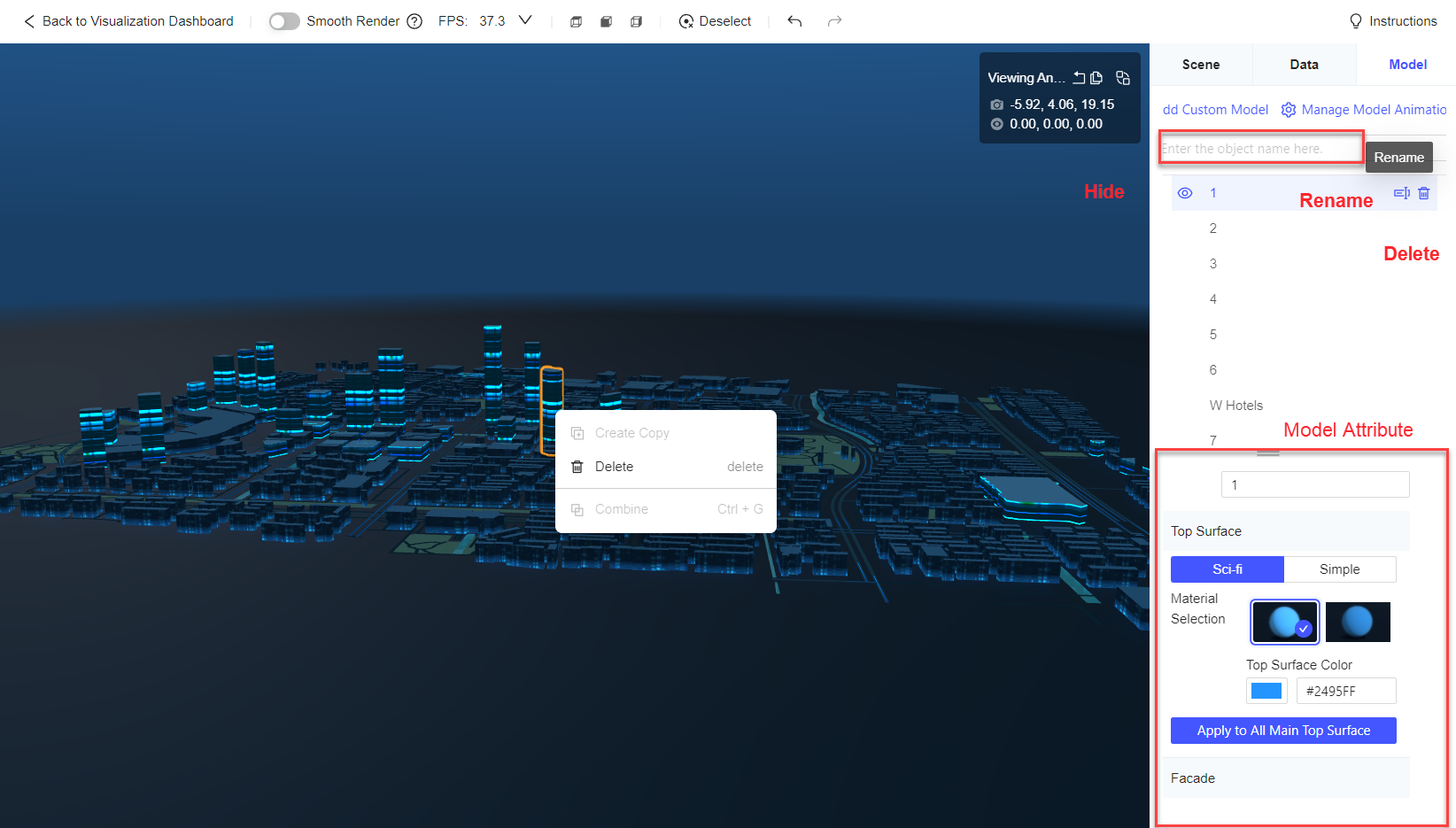This screenshot has width=1456, height=828.
Task: Toggle visibility eye for model 1
Action: (1185, 192)
